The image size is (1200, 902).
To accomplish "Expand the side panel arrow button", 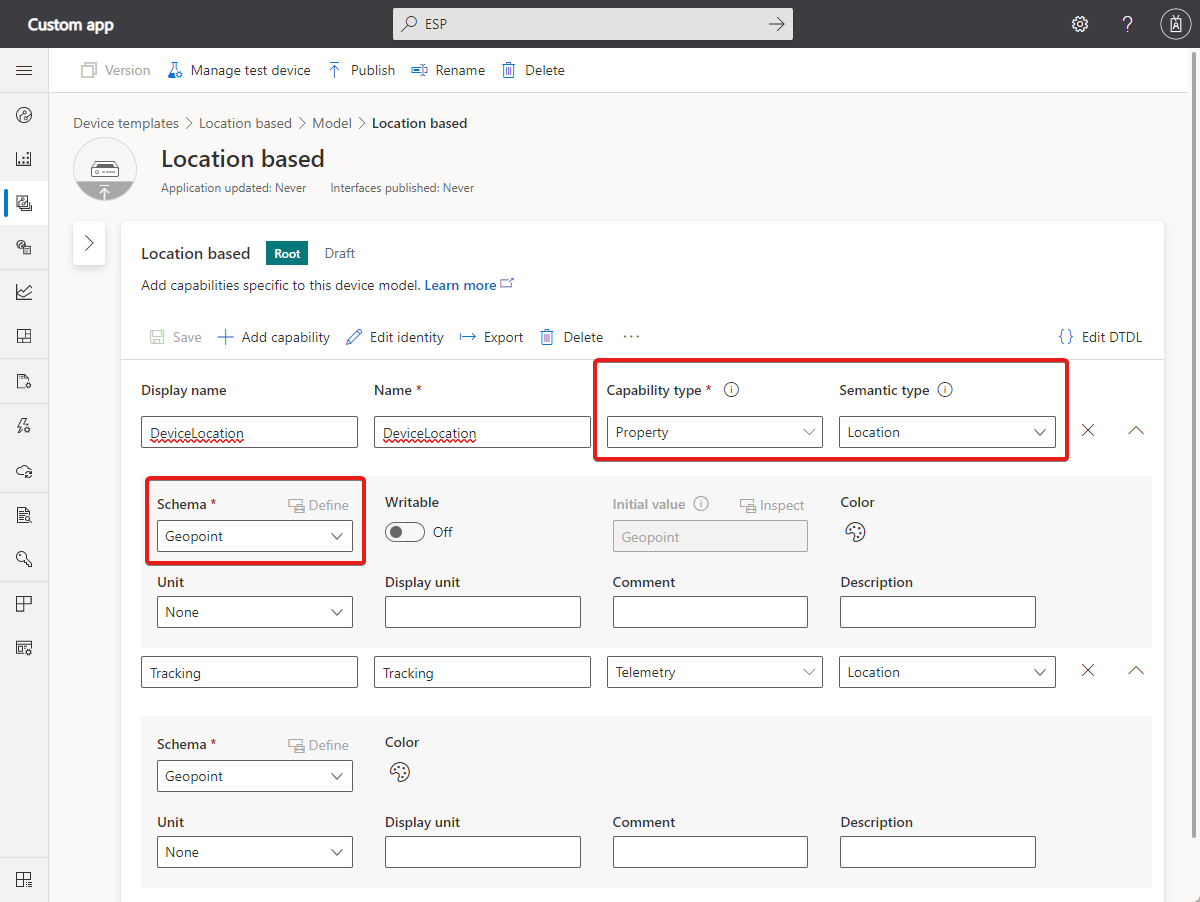I will pos(89,243).
